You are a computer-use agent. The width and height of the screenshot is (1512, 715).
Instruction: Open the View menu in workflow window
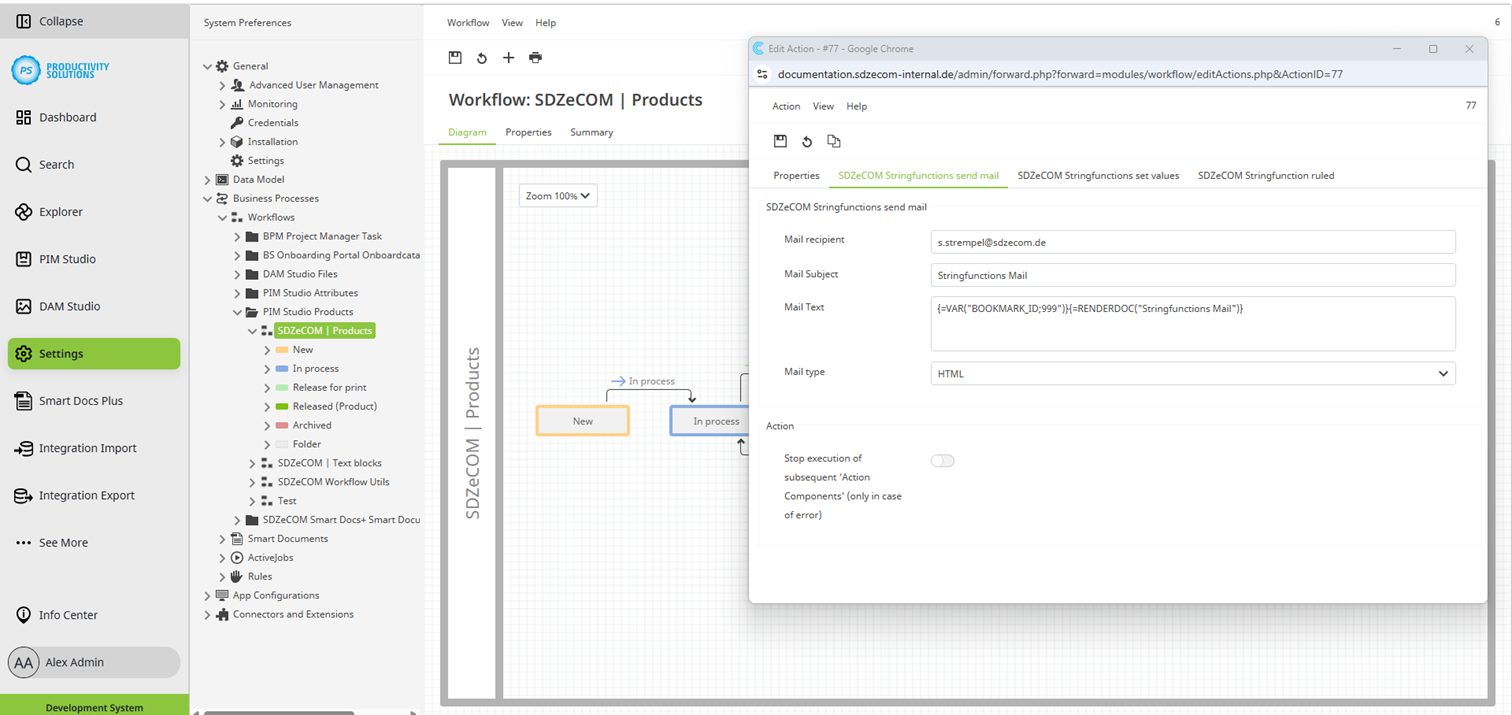coord(512,22)
